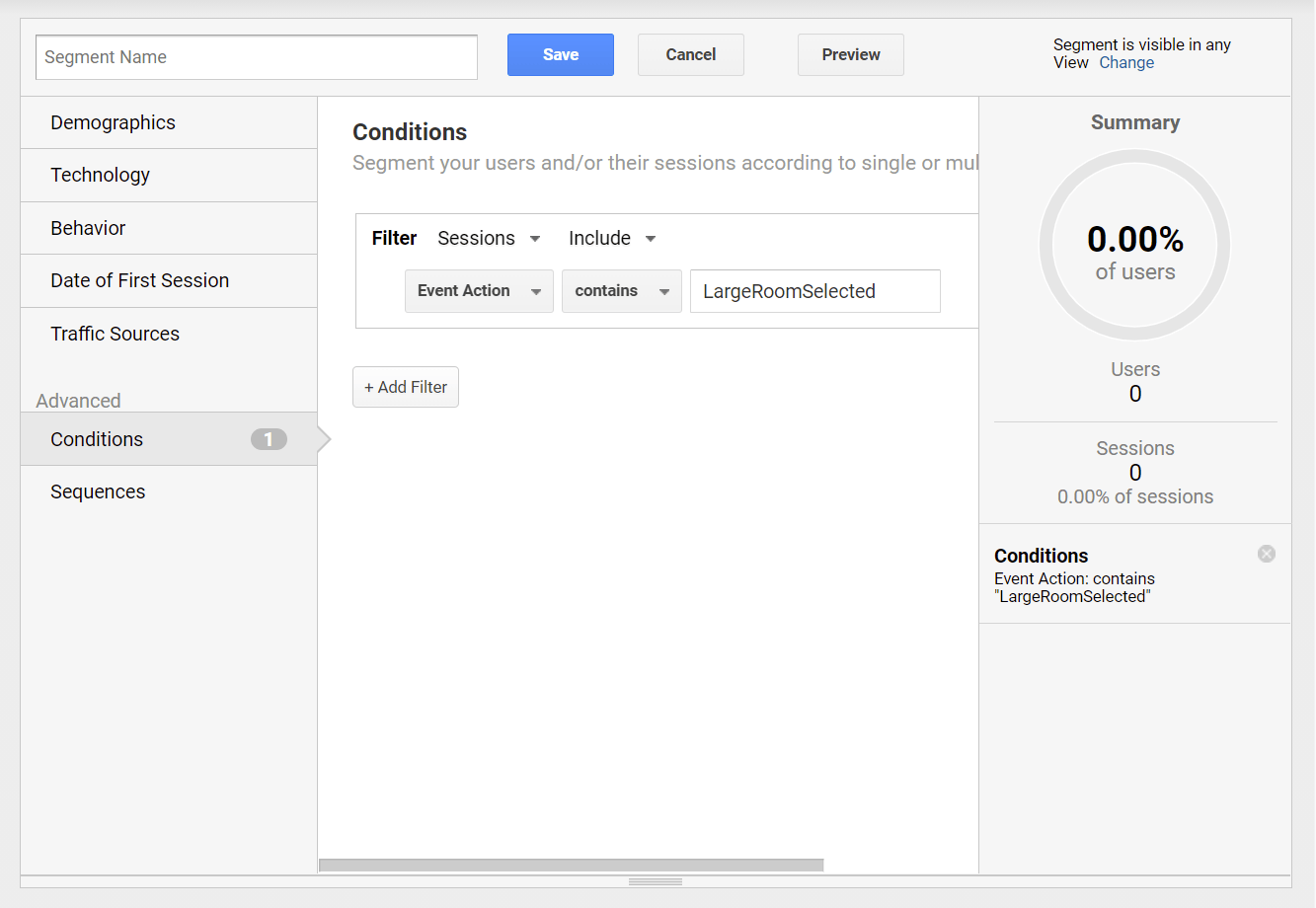The width and height of the screenshot is (1316, 908).
Task: Open the Sequences advanced section
Action: [x=169, y=492]
